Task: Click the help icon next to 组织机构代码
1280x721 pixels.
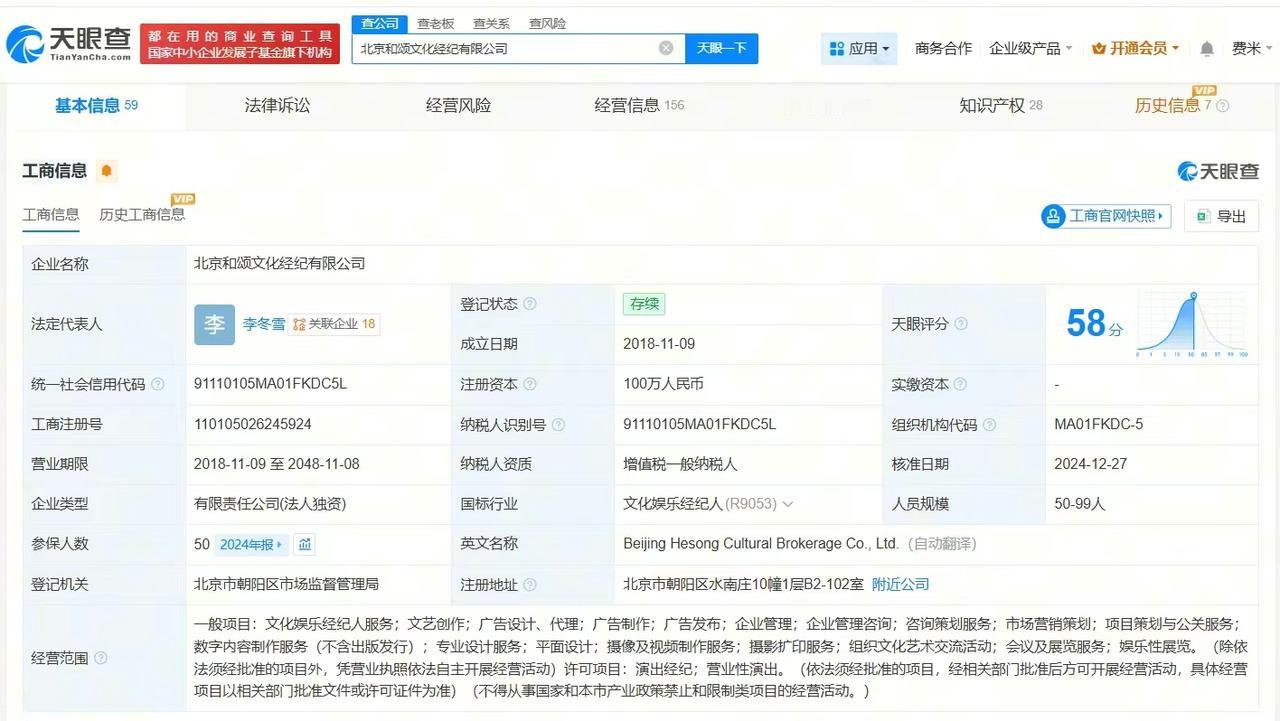Action: click(x=989, y=424)
